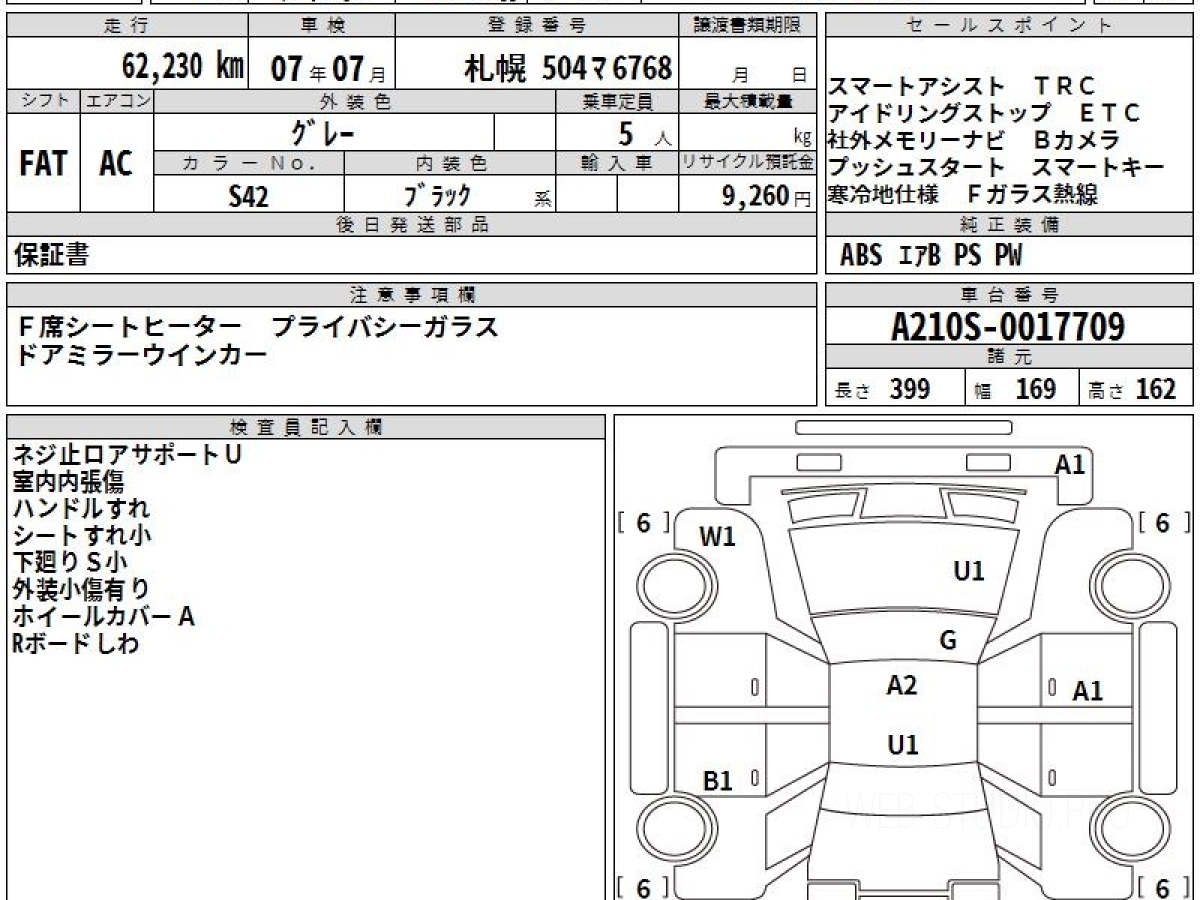Click the 車検 column header
The height and width of the screenshot is (900, 1200).
point(322,26)
